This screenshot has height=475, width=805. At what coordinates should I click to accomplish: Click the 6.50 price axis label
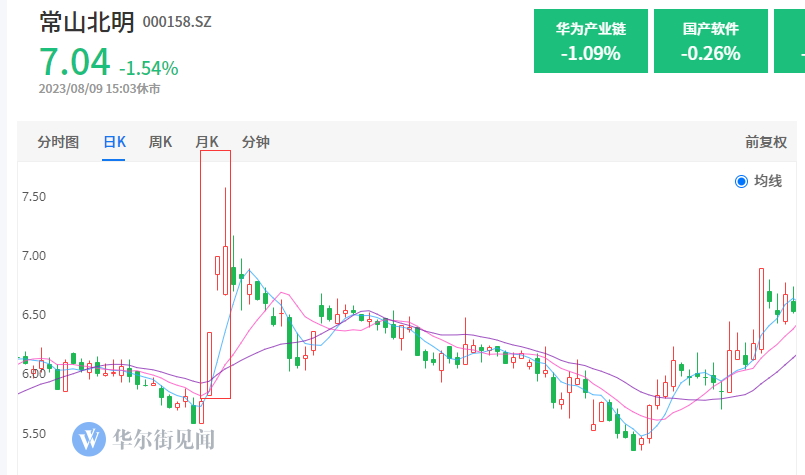tap(34, 315)
